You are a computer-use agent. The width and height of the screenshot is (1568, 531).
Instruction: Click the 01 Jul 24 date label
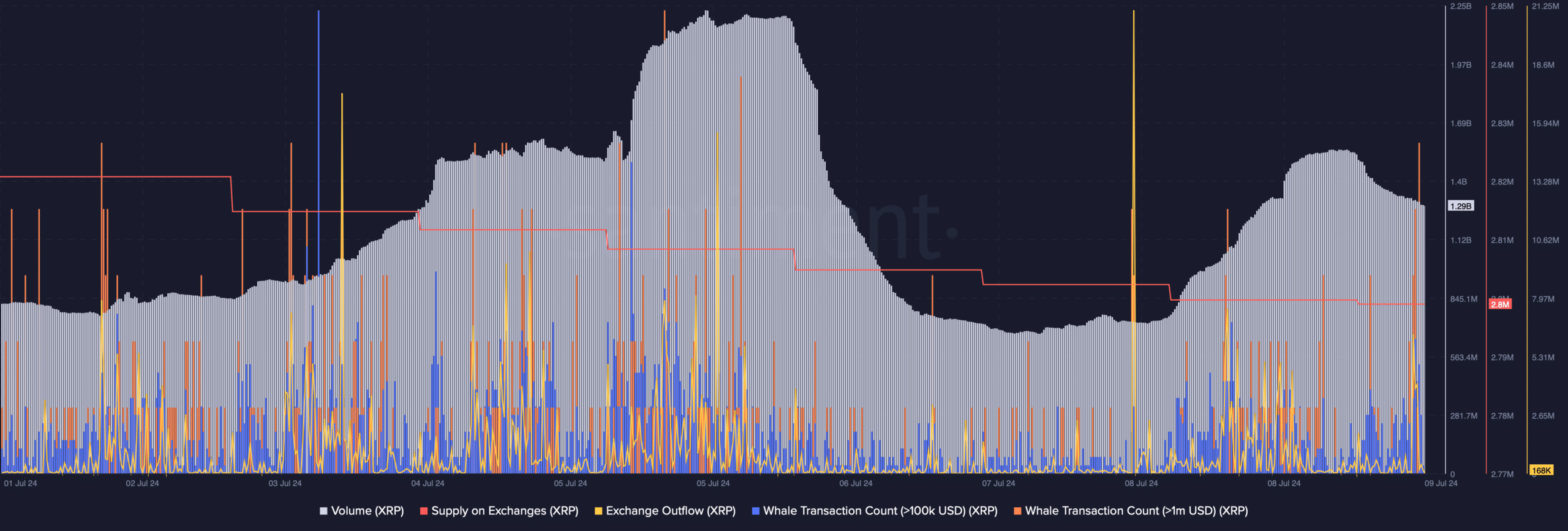pos(20,483)
